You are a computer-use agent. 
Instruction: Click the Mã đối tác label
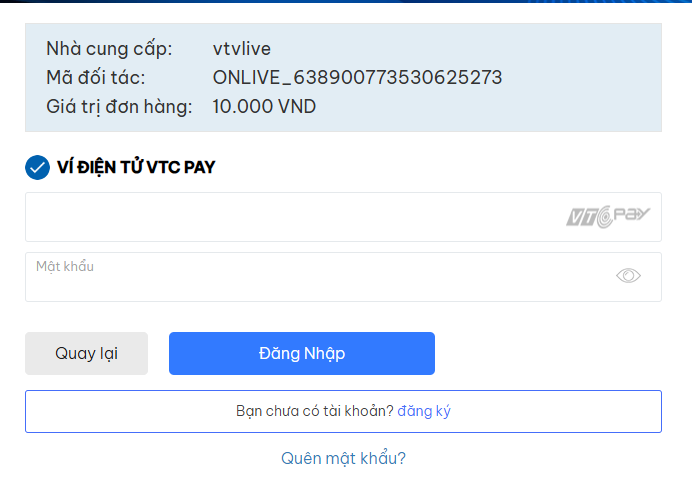95,77
